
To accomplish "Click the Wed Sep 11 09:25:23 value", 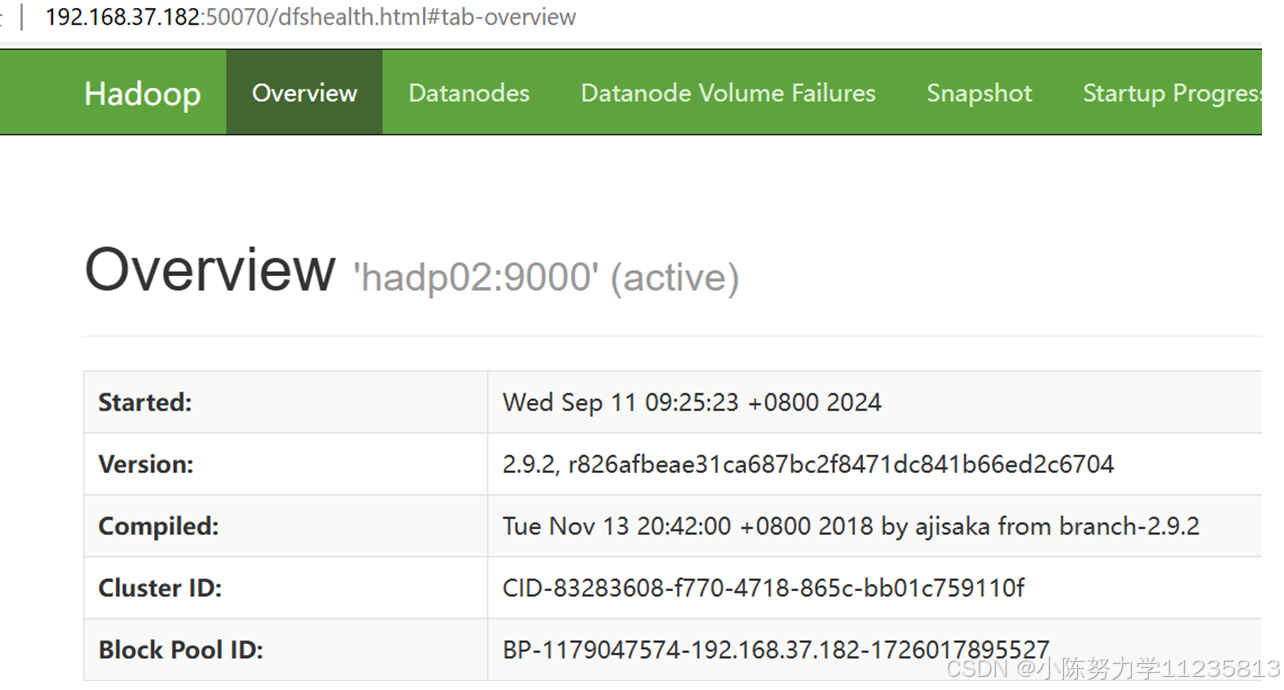I will pos(692,402).
